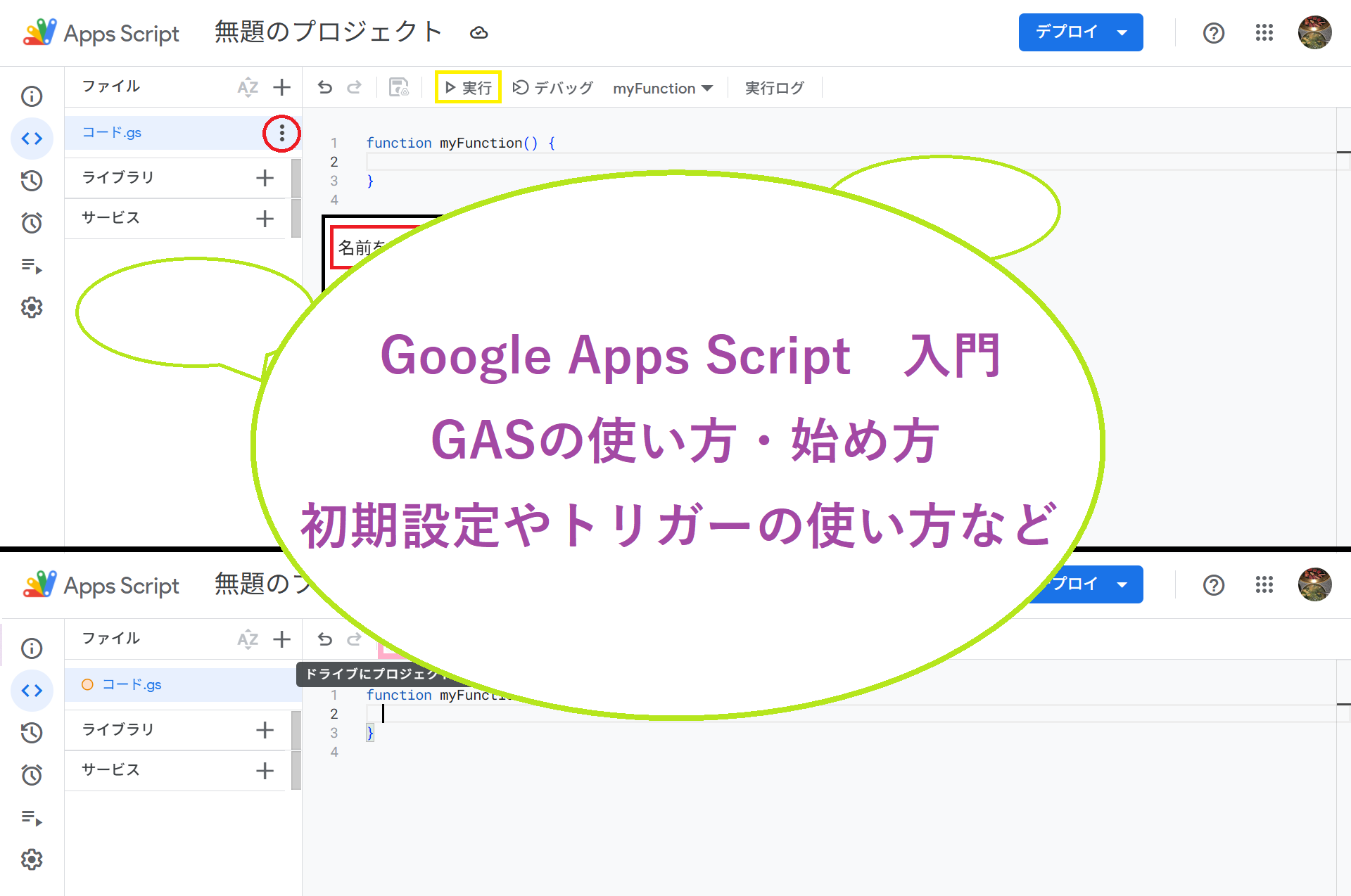The height and width of the screenshot is (896, 1351).
Task: Add a service in upper window
Action: [265, 219]
